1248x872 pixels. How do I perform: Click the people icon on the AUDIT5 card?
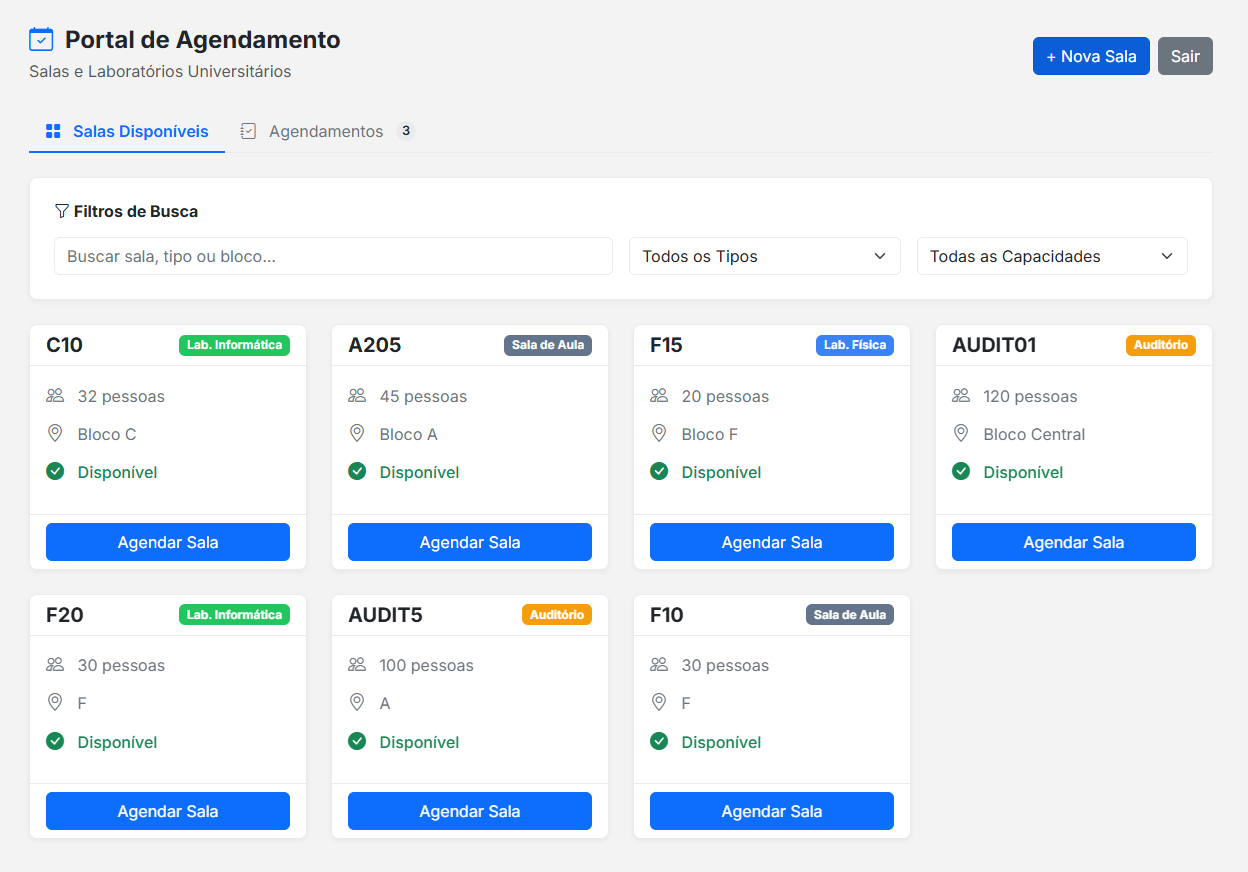tap(357, 665)
